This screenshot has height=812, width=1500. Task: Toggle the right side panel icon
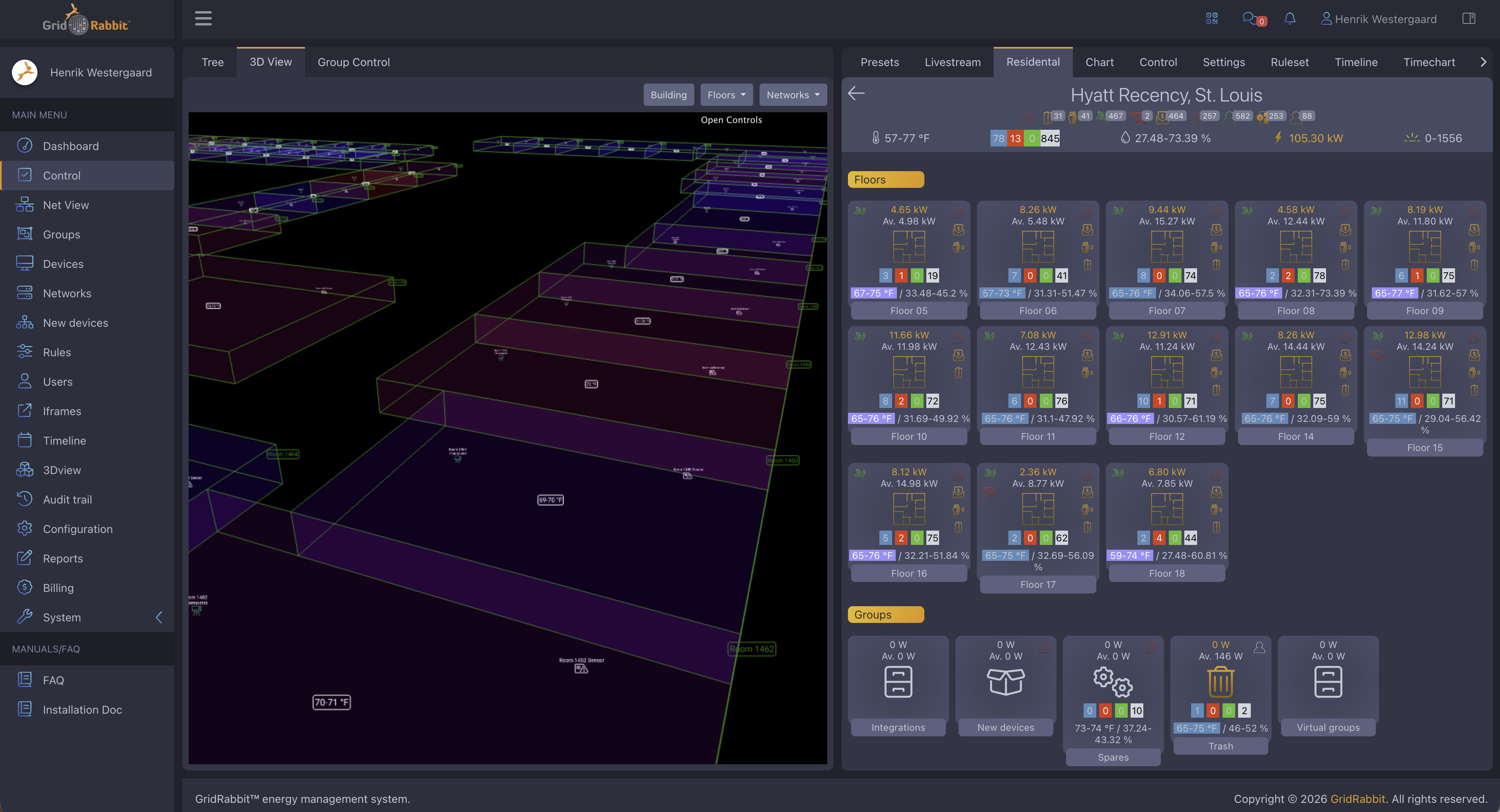1469,19
